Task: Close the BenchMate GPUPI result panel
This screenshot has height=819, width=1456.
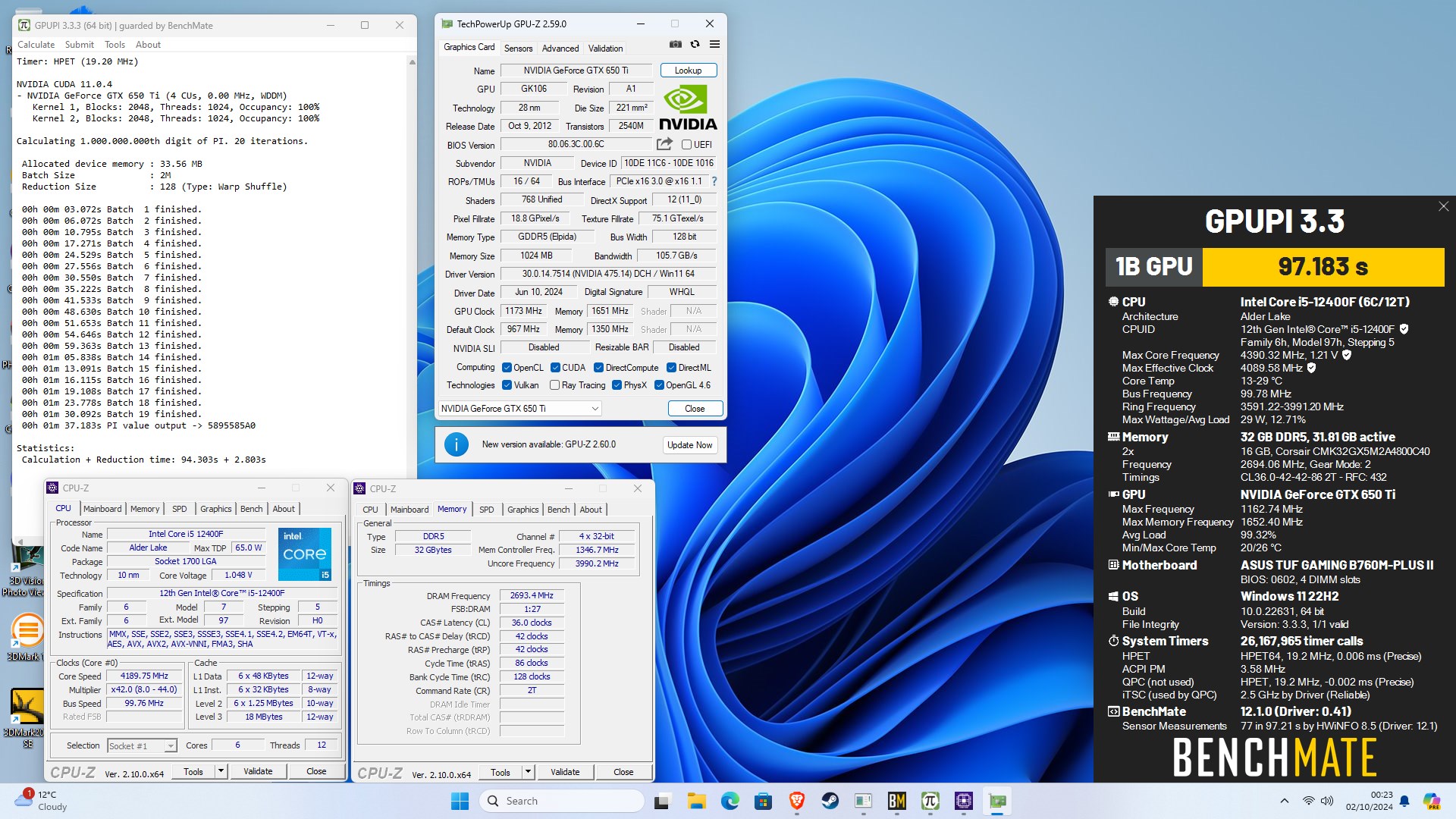Action: pos(1443,207)
